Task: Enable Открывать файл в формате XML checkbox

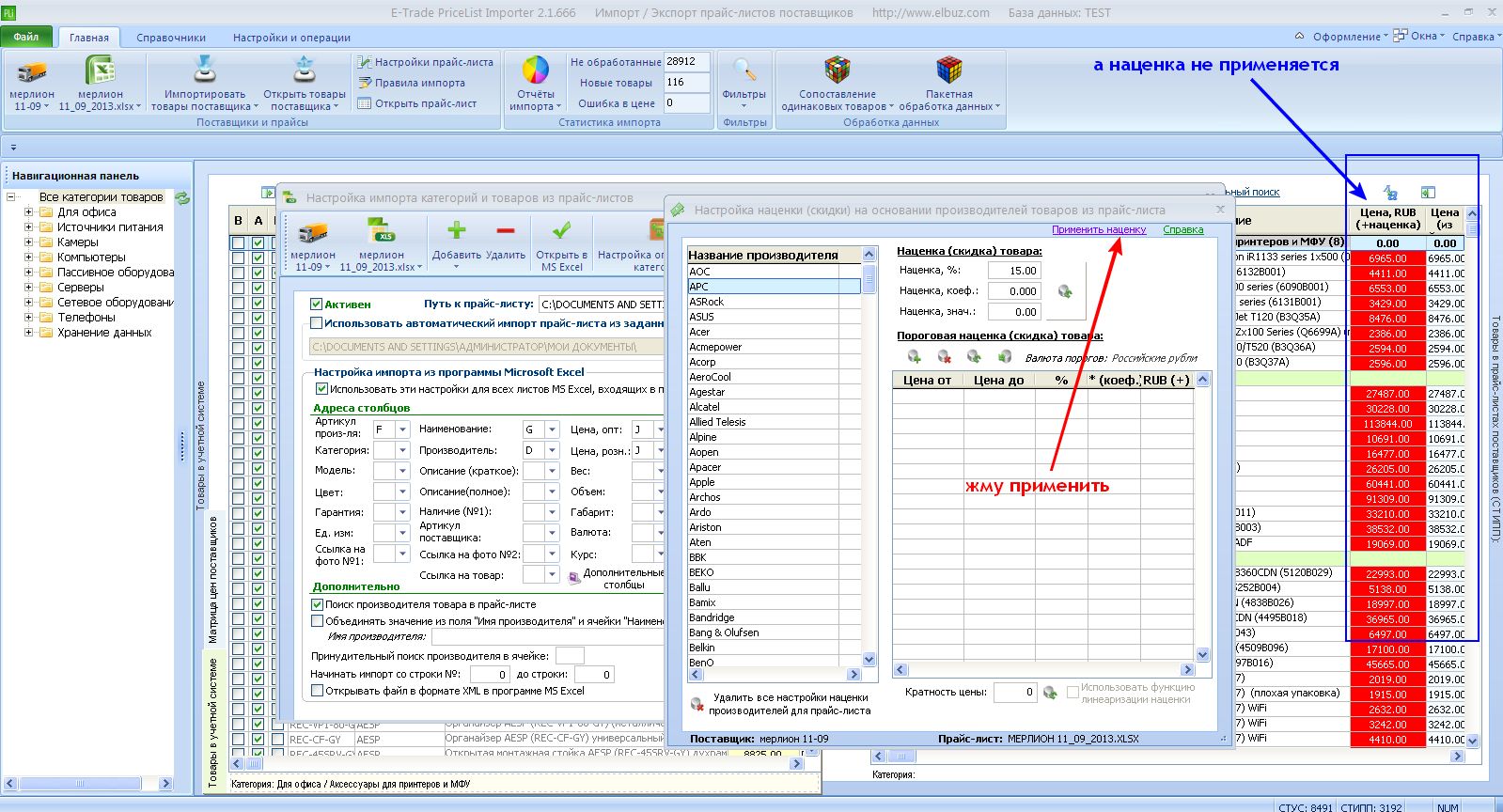Action: click(317, 691)
